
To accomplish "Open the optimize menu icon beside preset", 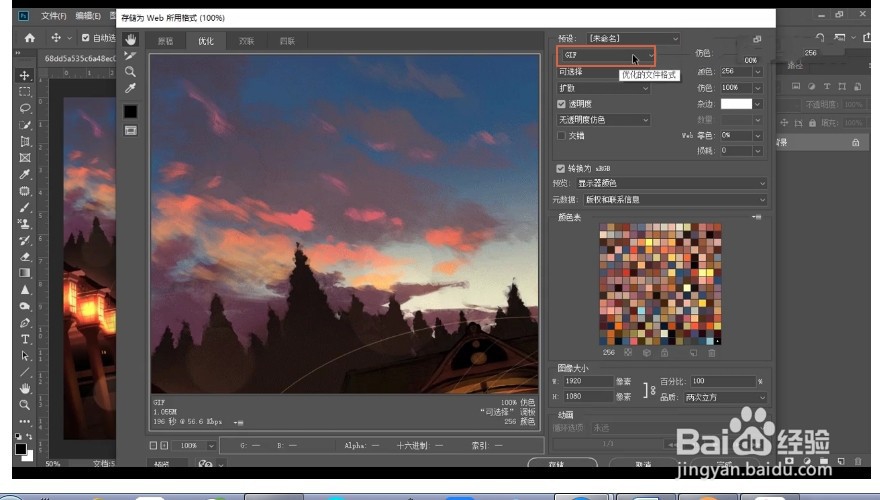I will click(757, 39).
